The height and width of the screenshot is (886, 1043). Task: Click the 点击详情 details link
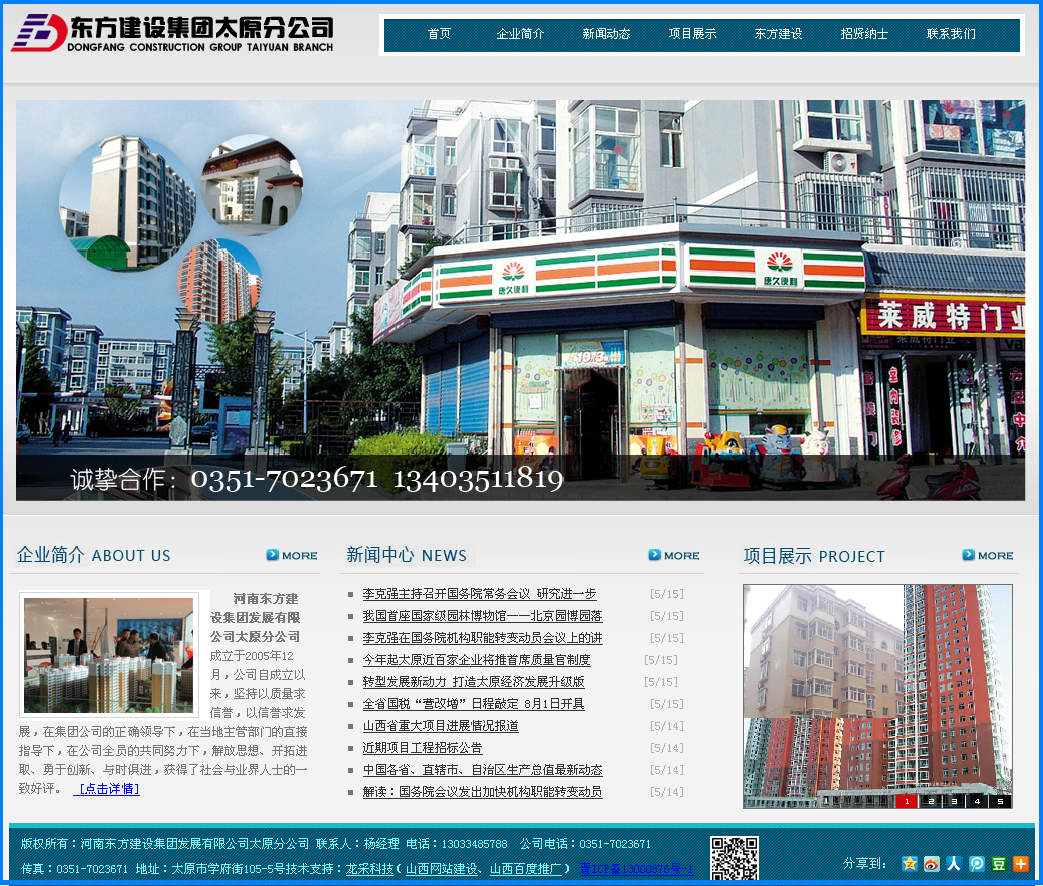[110, 789]
